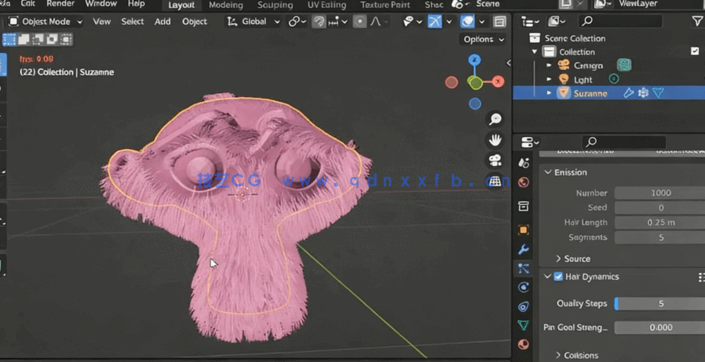Screen dimensions: 705x362
Task: Switch to the Sculpting workspace tab
Action: coord(275,5)
